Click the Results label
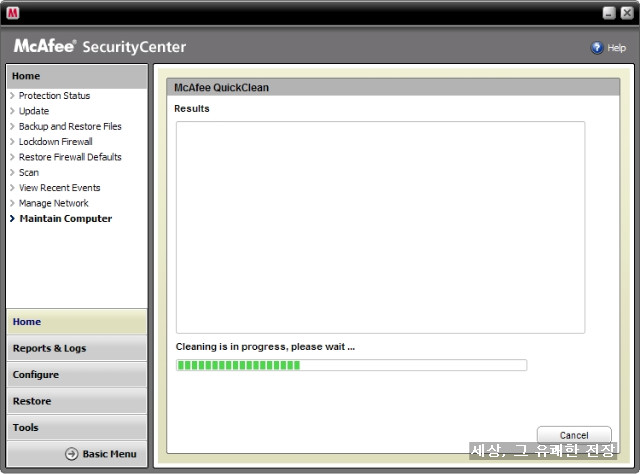Screen dimensions: 640x474 (191, 109)
